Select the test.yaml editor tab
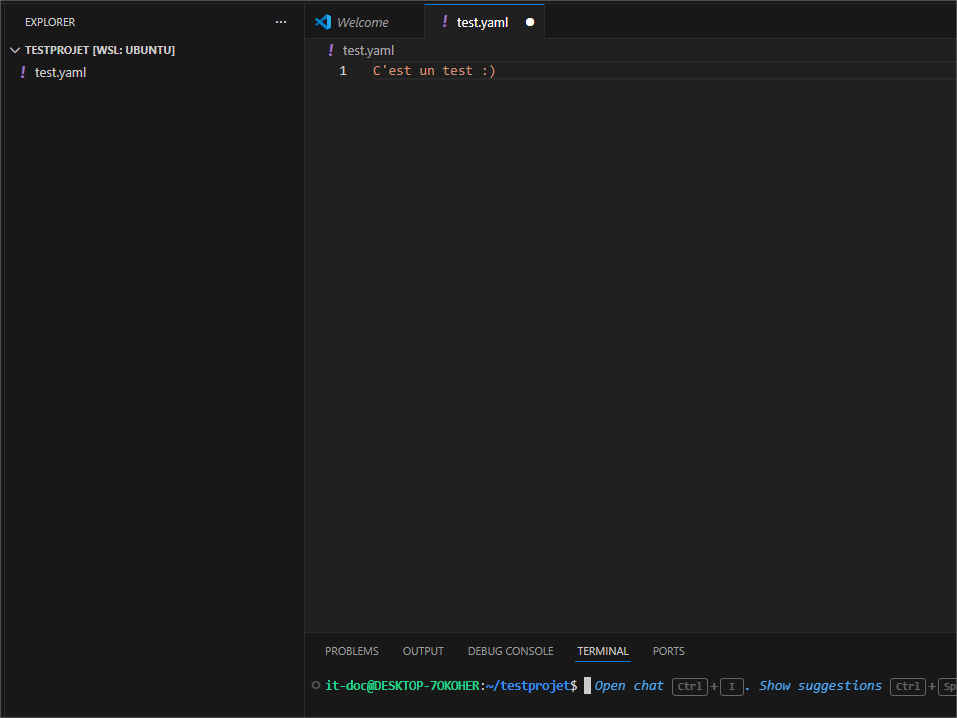This screenshot has height=718, width=957. (483, 22)
